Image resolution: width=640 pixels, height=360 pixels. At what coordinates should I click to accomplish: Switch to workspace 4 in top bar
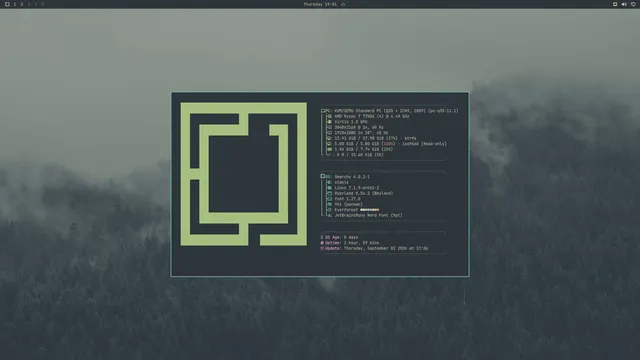click(36, 4)
